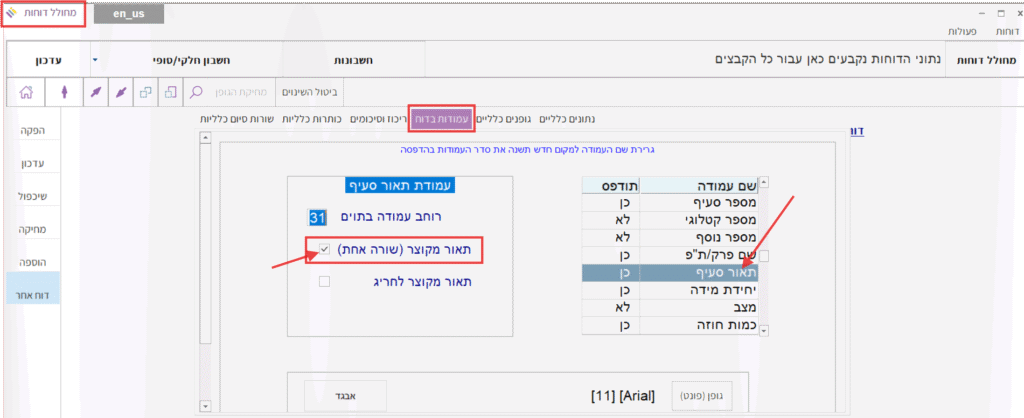
Task: Click the magnifying glass search icon
Action: [x=197, y=92]
